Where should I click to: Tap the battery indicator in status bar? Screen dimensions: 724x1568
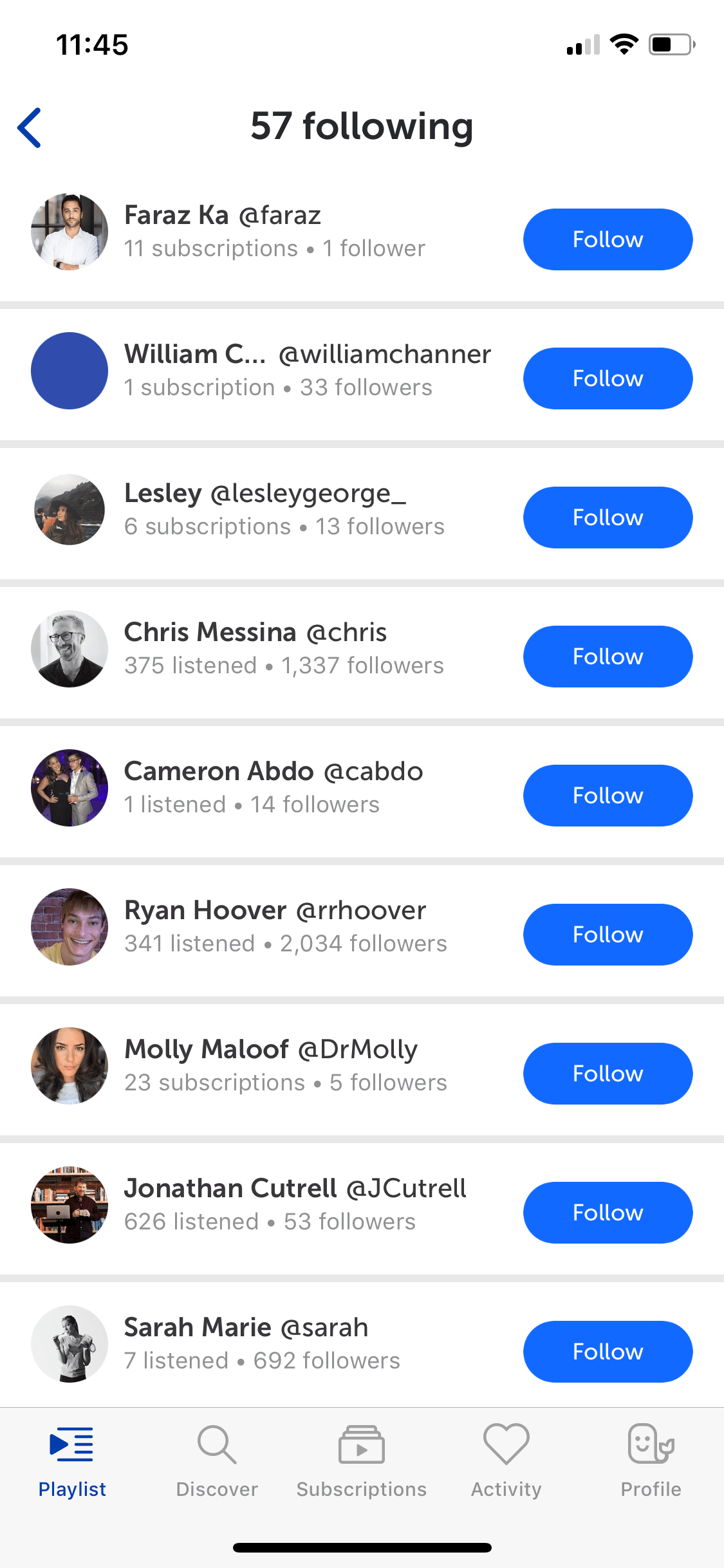click(x=672, y=44)
